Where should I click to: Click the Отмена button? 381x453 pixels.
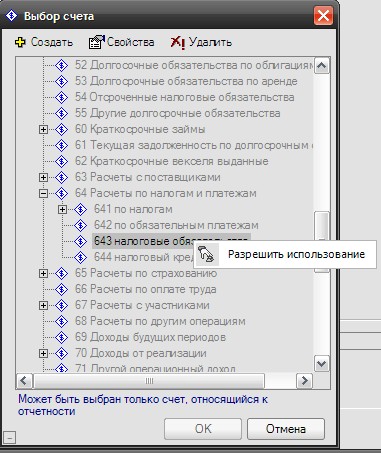pyautogui.click(x=286, y=429)
